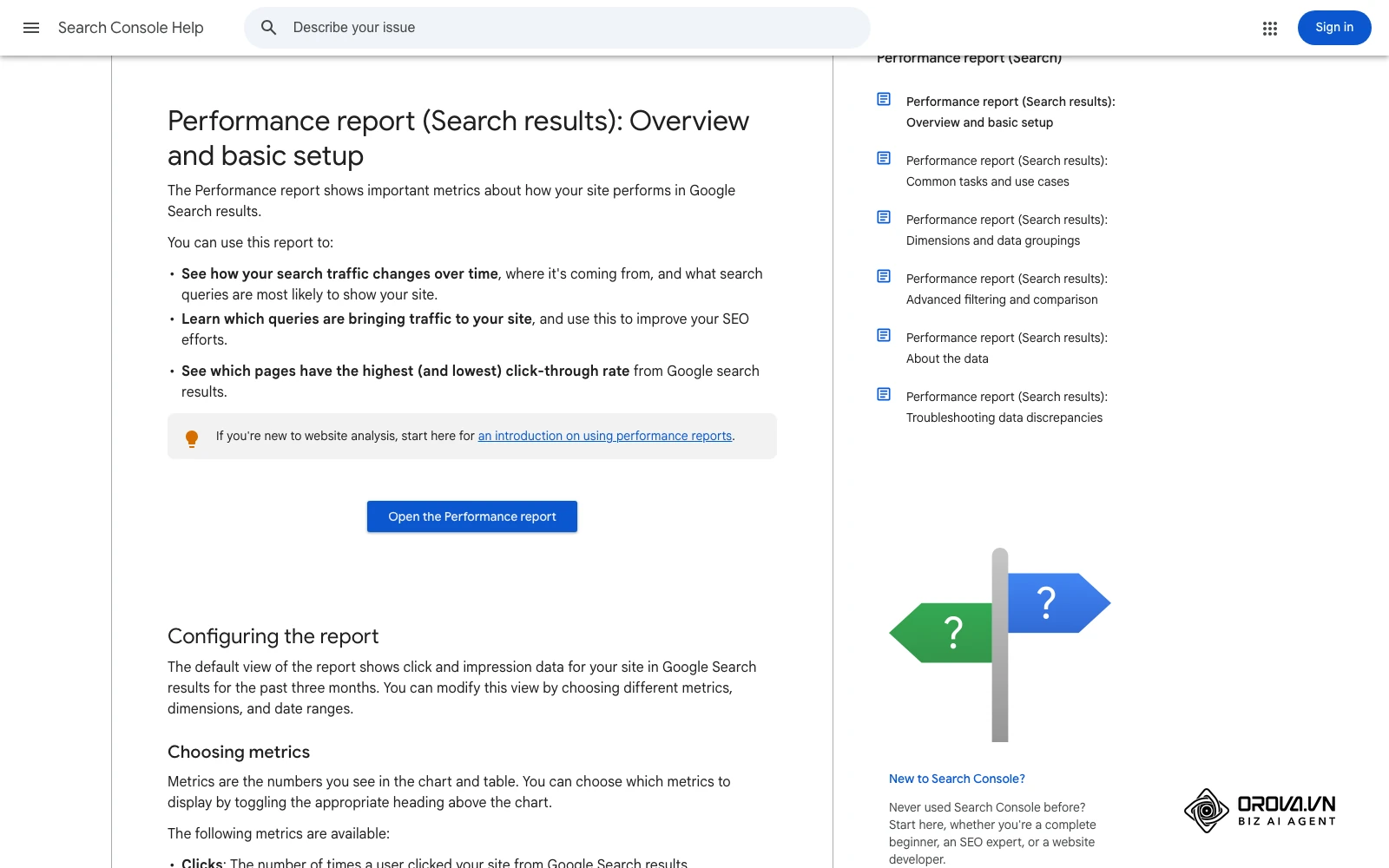This screenshot has height=868, width=1389.
Task: Open the New to Search Console link
Action: (957, 779)
